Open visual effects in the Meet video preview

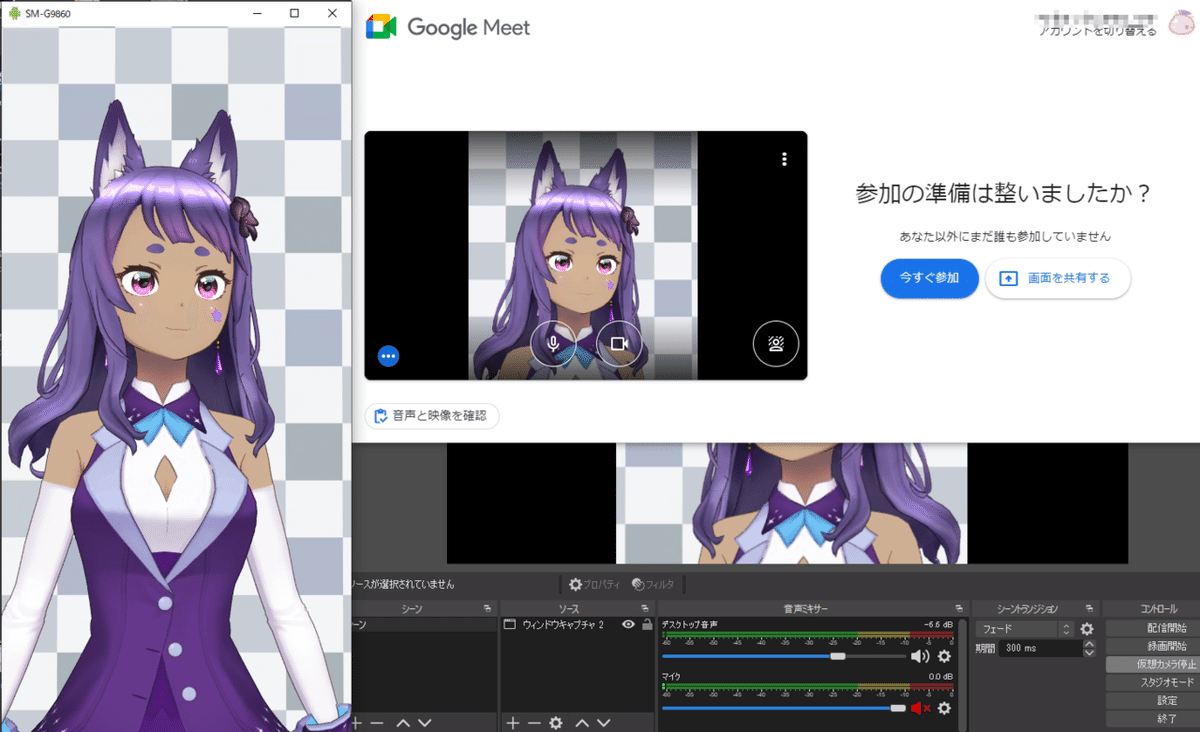pyautogui.click(x=776, y=344)
